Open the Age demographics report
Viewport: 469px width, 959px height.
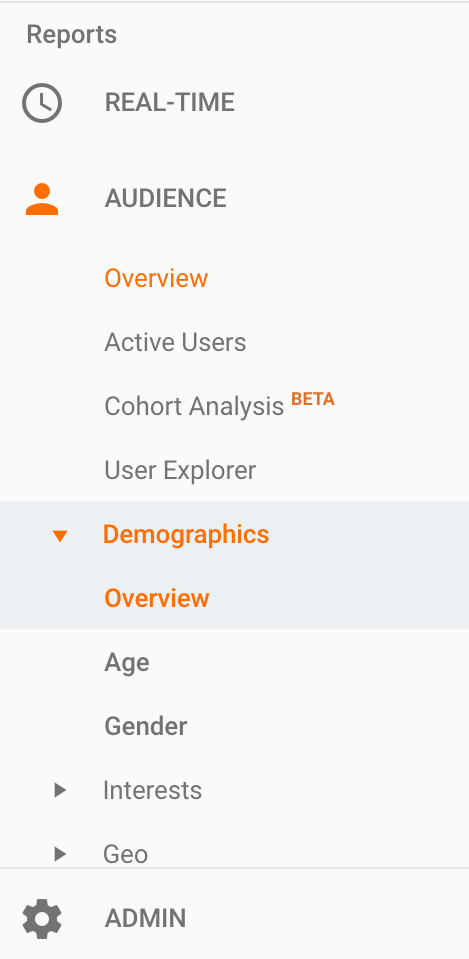click(127, 663)
